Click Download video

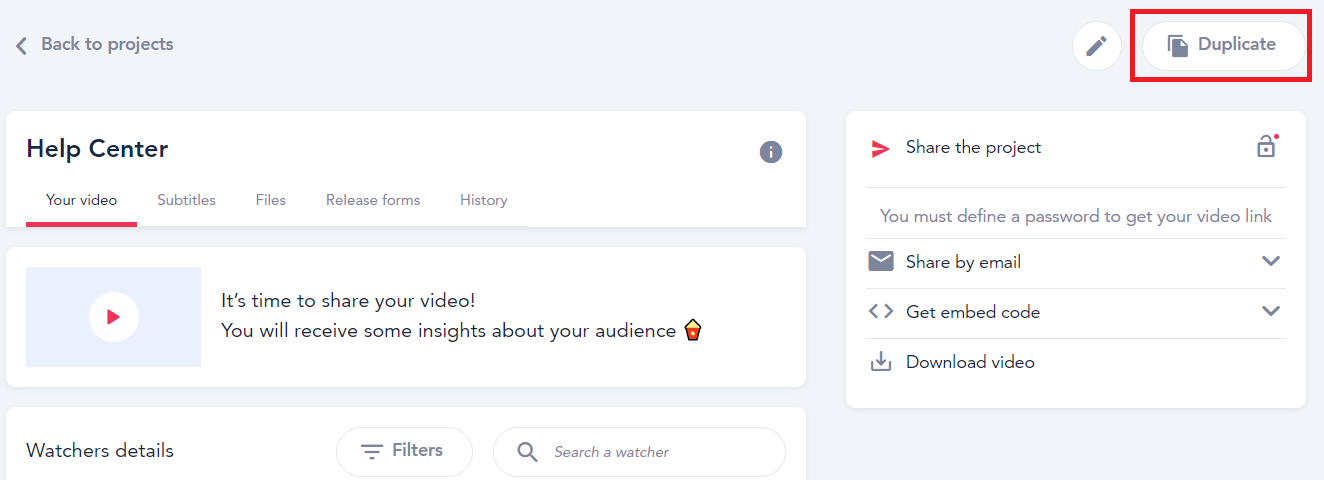pos(970,362)
